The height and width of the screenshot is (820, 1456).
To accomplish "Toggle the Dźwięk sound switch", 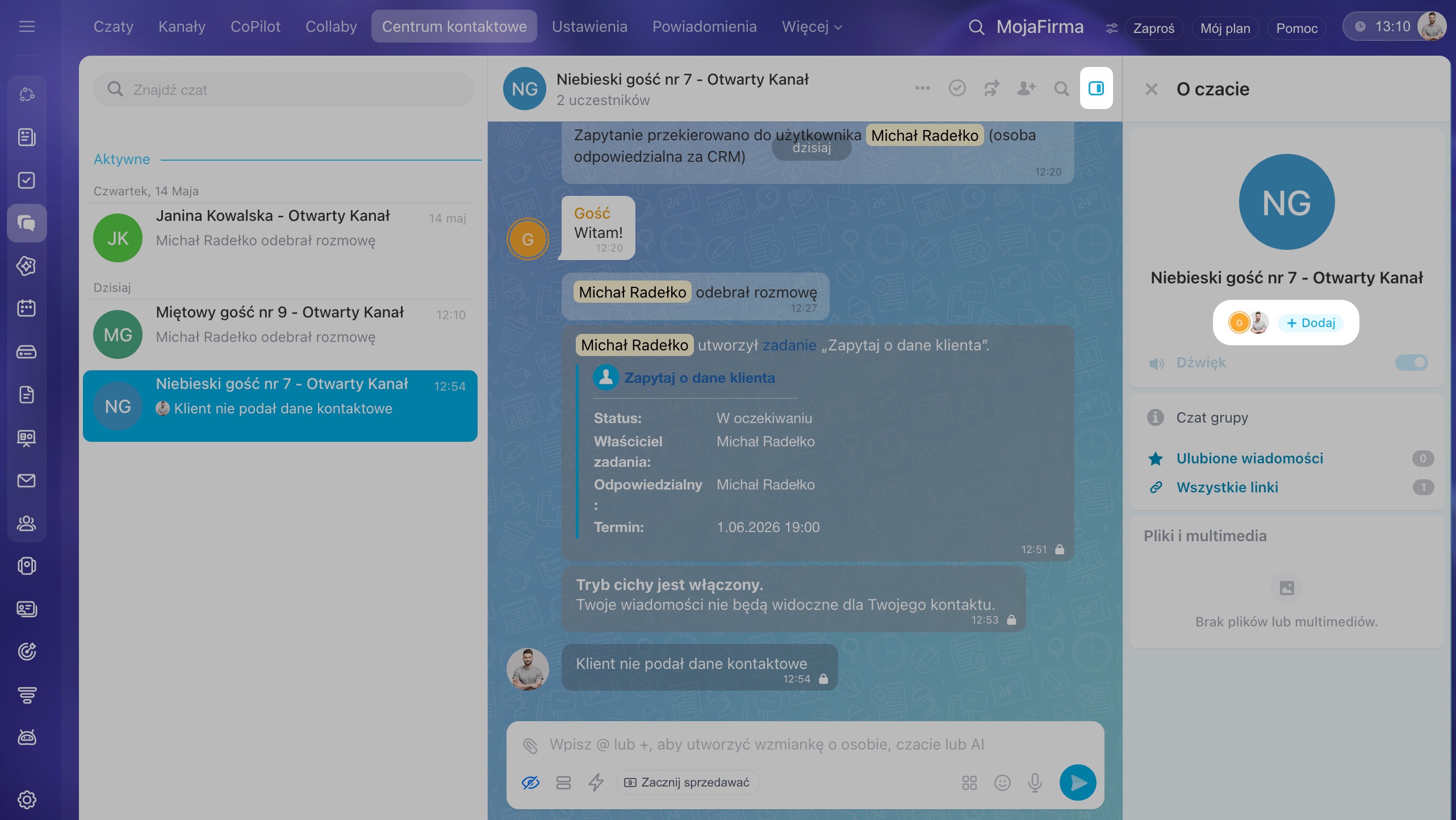I will [x=1411, y=362].
